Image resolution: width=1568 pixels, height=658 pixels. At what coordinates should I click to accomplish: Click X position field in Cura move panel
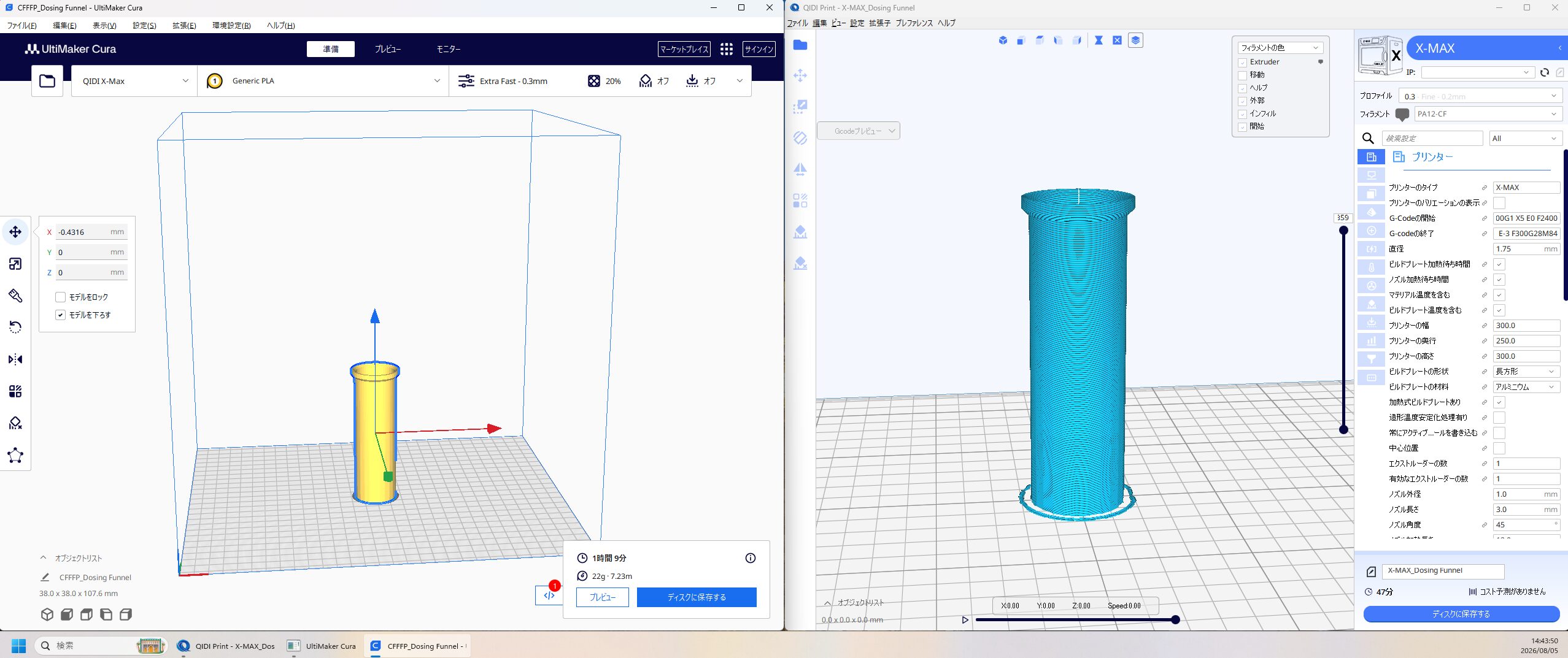coord(91,232)
